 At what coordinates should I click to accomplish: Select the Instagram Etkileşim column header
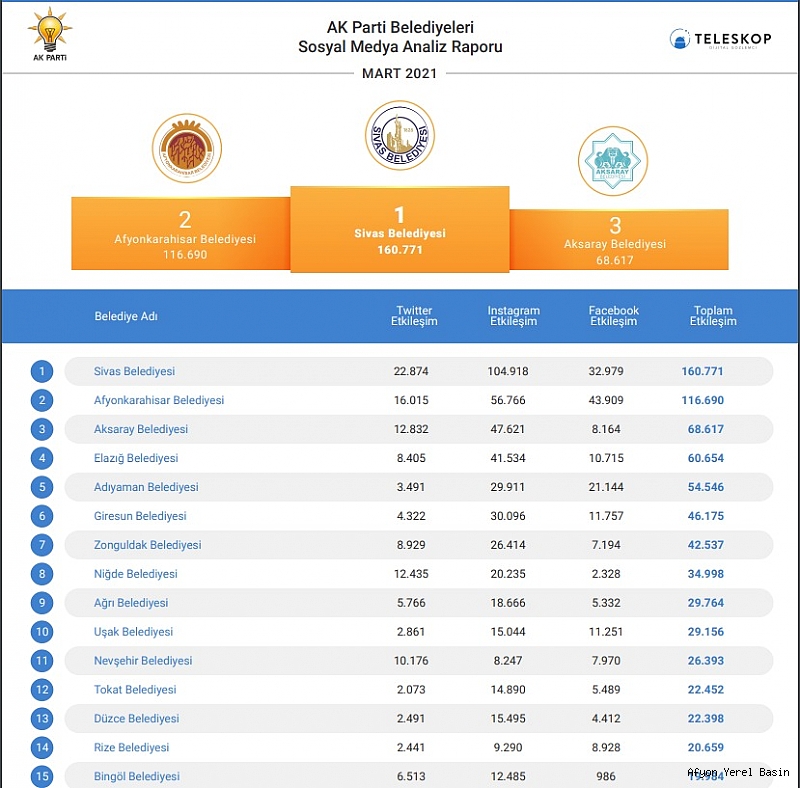[x=513, y=316]
